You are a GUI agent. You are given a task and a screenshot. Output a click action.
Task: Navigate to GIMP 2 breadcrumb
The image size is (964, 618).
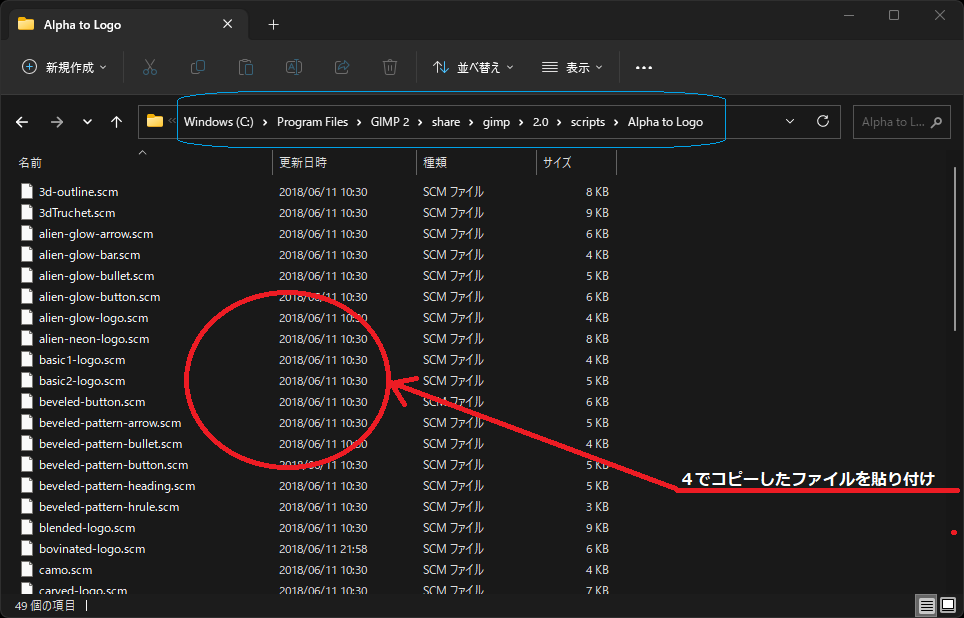[x=390, y=122]
